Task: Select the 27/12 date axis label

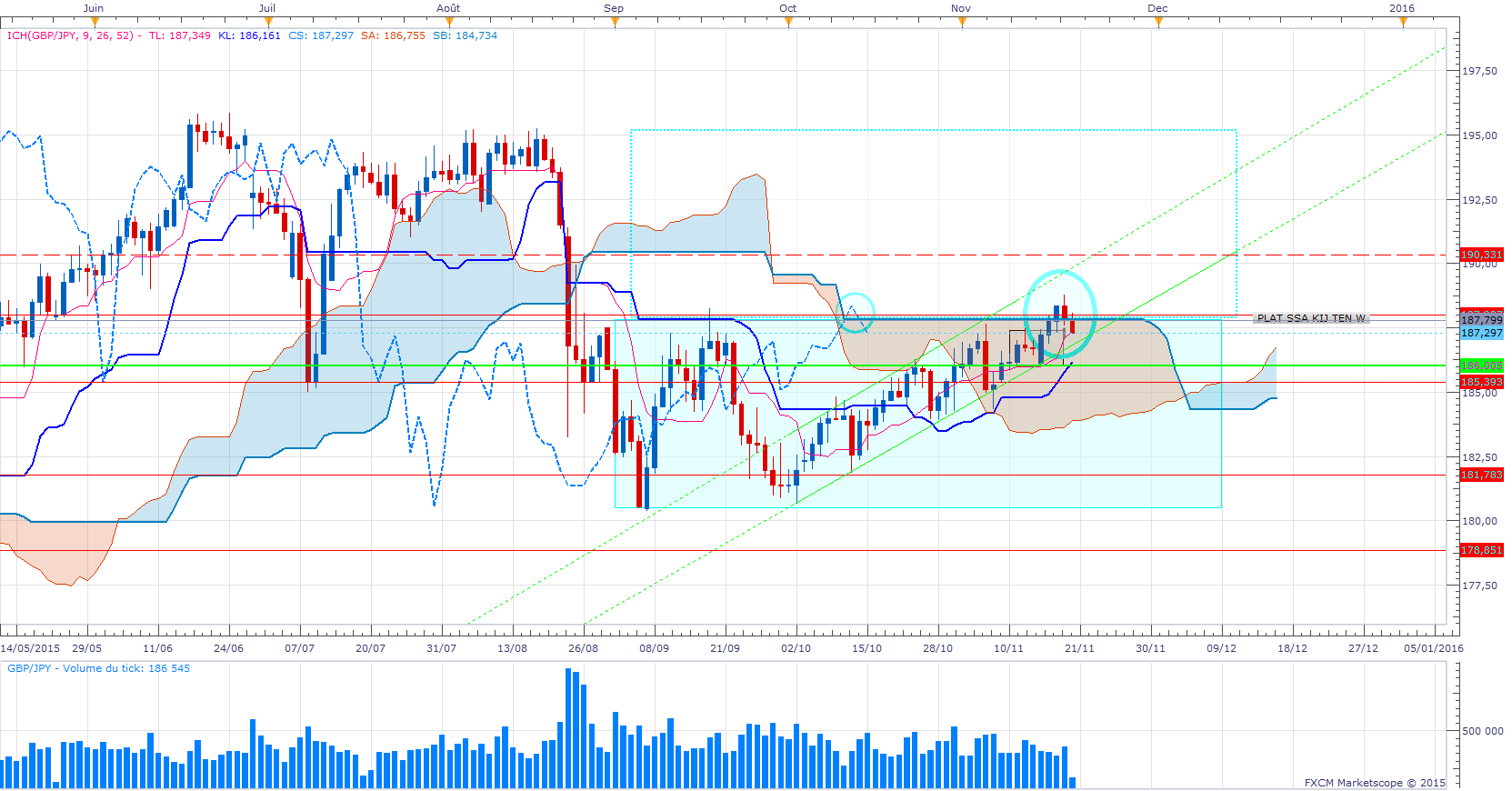Action: tap(1364, 648)
